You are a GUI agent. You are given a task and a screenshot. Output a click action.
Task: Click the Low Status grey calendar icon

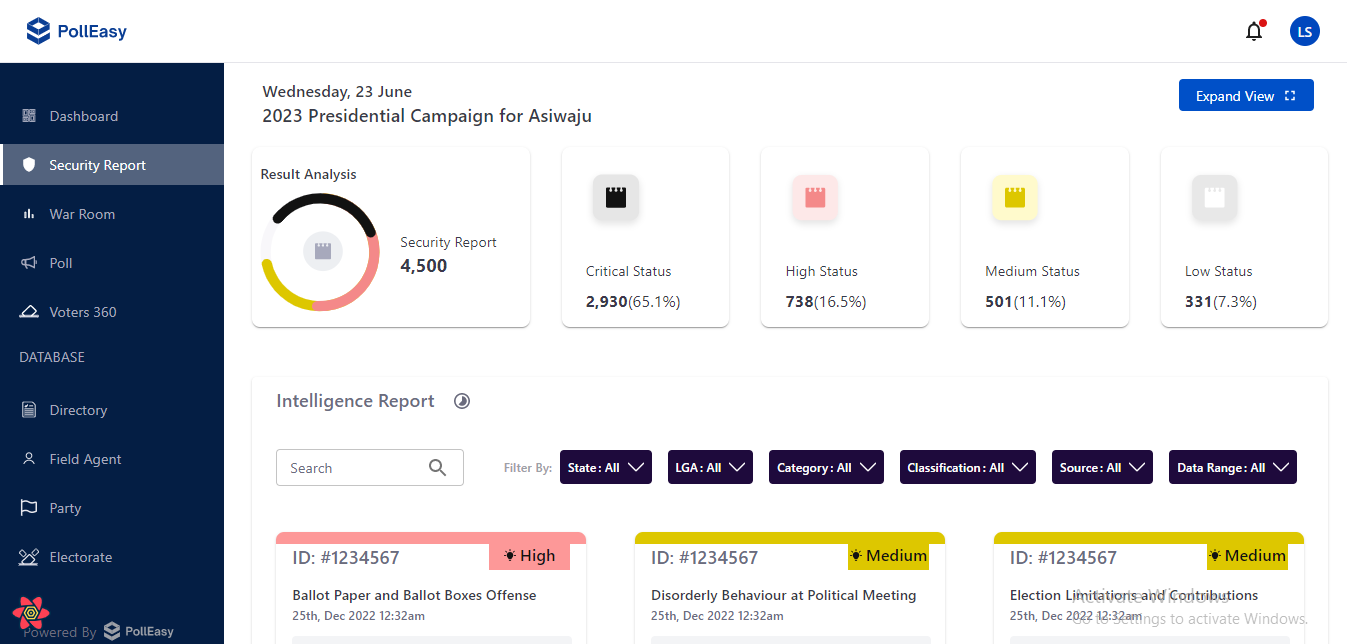coord(1214,197)
